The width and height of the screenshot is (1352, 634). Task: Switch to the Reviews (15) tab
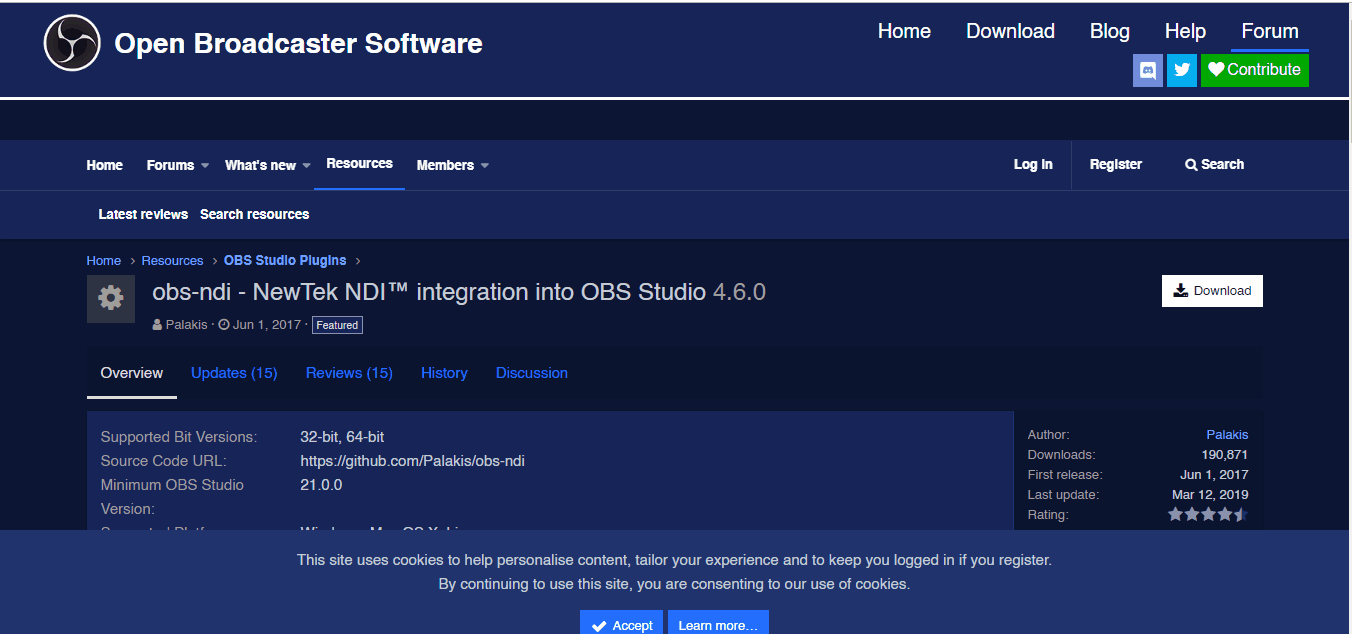pos(349,373)
